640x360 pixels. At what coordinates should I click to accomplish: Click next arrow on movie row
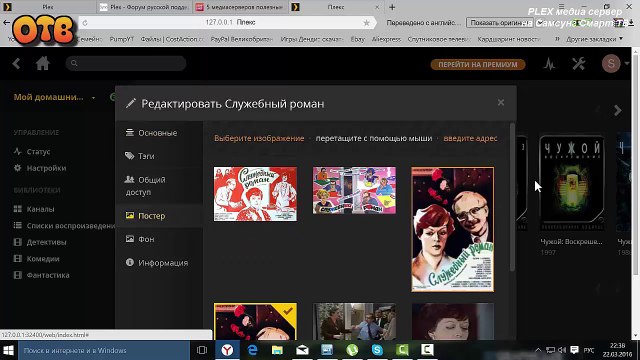click(x=618, y=110)
